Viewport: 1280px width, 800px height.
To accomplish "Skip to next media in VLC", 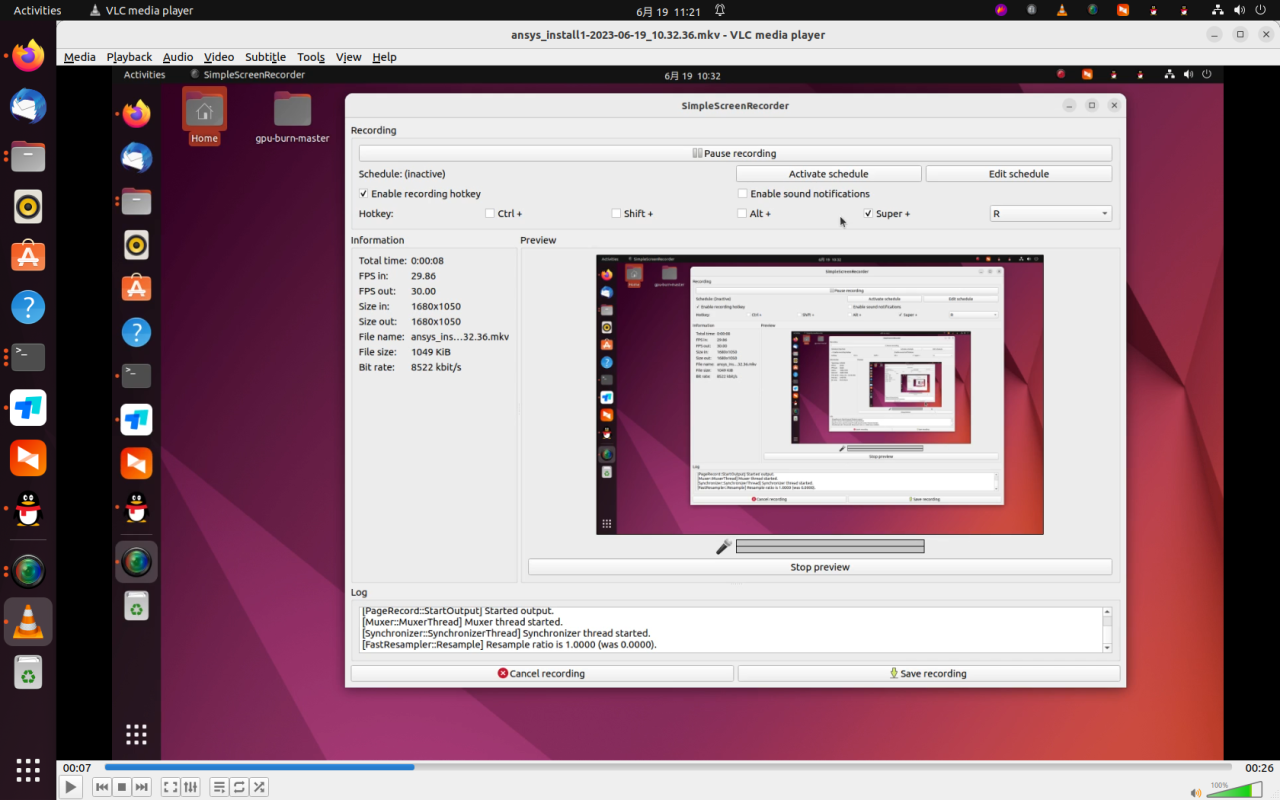I will (x=142, y=787).
